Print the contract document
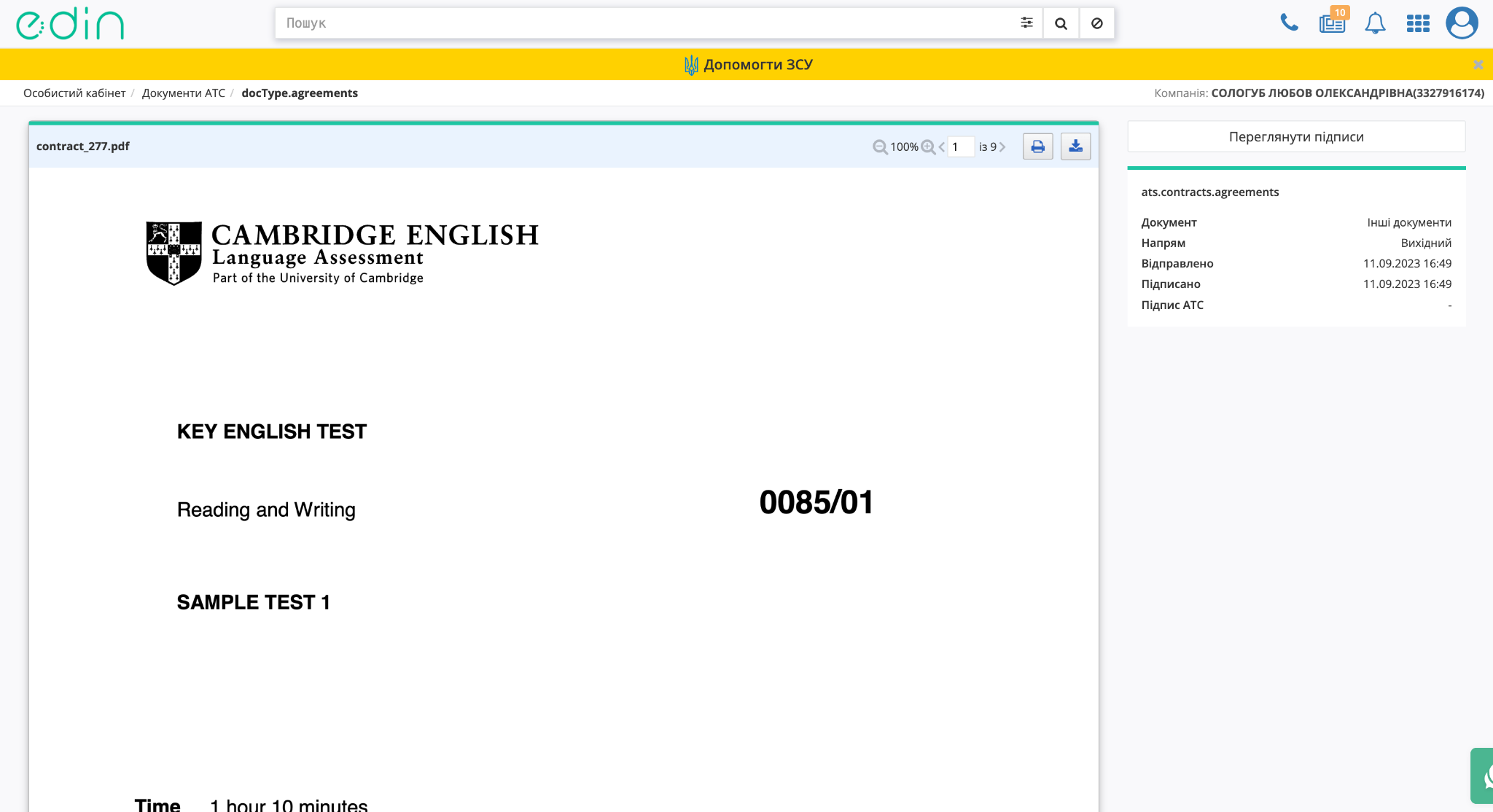This screenshot has height=812, width=1493. [x=1037, y=147]
